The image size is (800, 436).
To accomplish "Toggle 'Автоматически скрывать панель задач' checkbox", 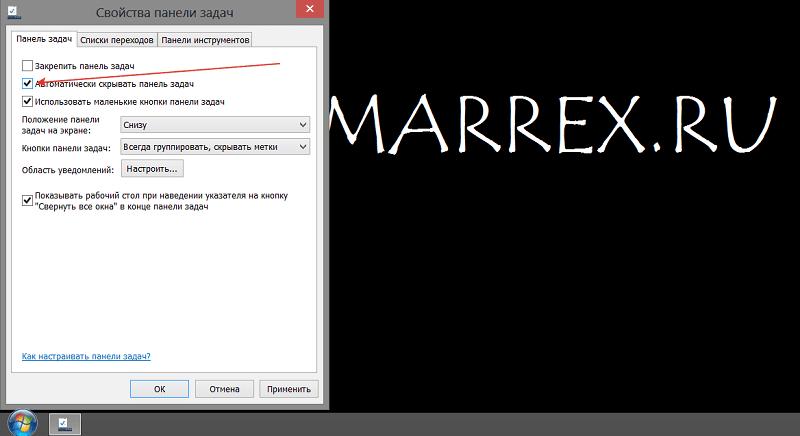I will click(x=28, y=84).
